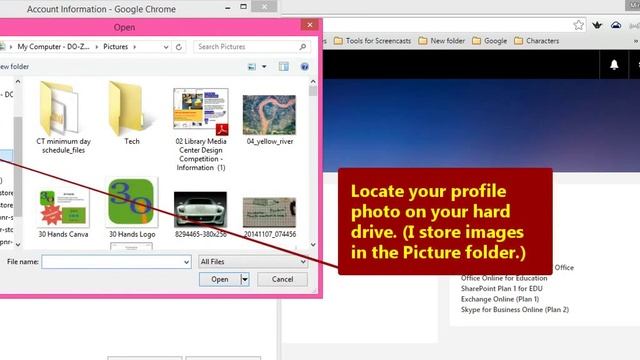Click the Cancel button

tap(282, 280)
